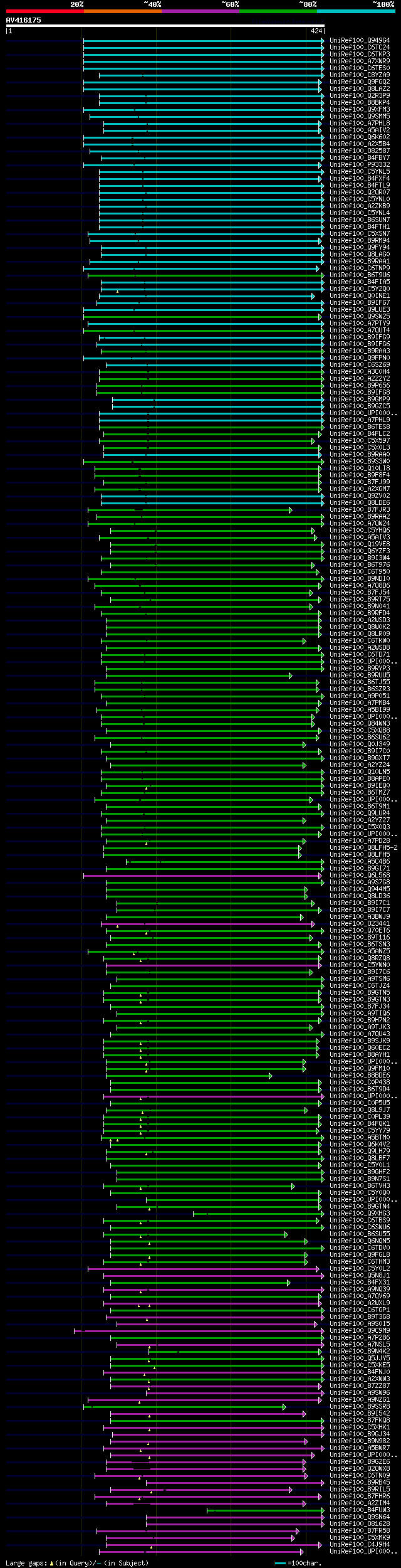Image resolution: width=401 pixels, height=1568 pixels.
Task: Choose the UniRef100_O82587 entry
Action: [x=360, y=151]
